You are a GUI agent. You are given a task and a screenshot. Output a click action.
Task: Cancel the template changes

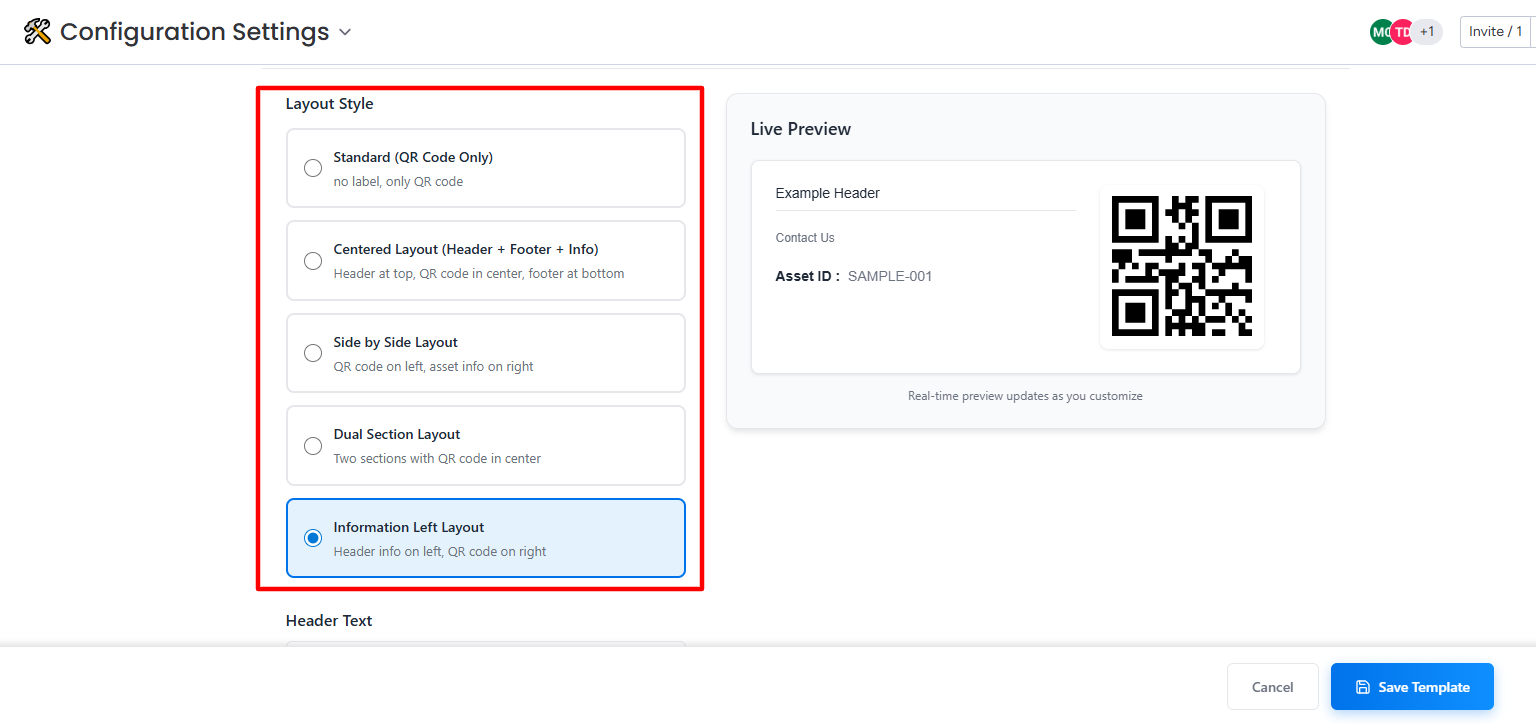(1273, 687)
